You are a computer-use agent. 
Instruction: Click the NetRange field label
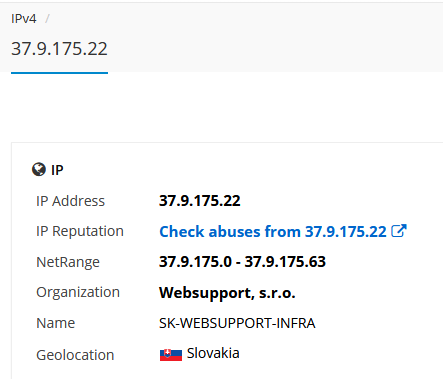[x=68, y=262]
